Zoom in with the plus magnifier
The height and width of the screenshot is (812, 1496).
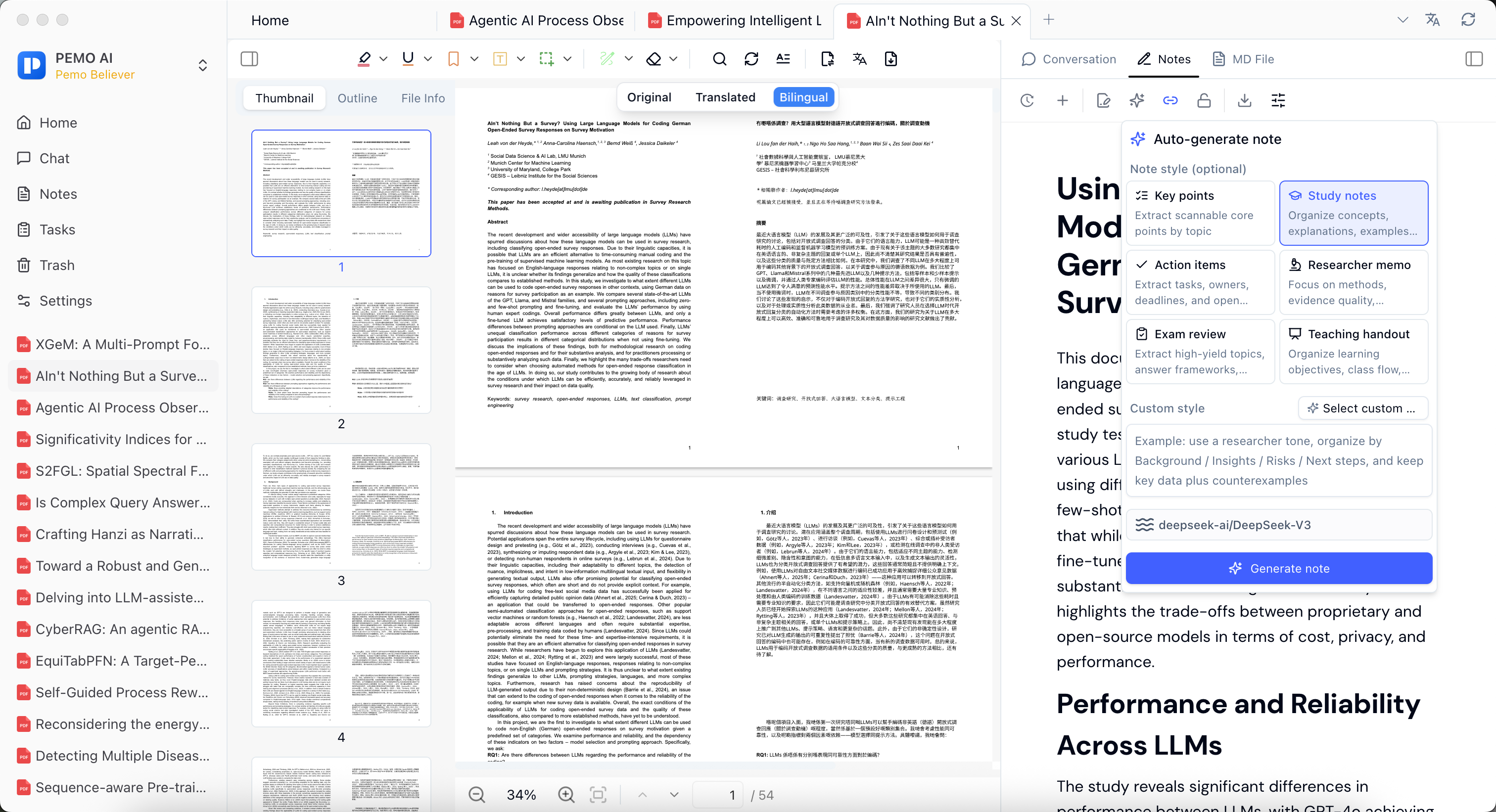566,795
